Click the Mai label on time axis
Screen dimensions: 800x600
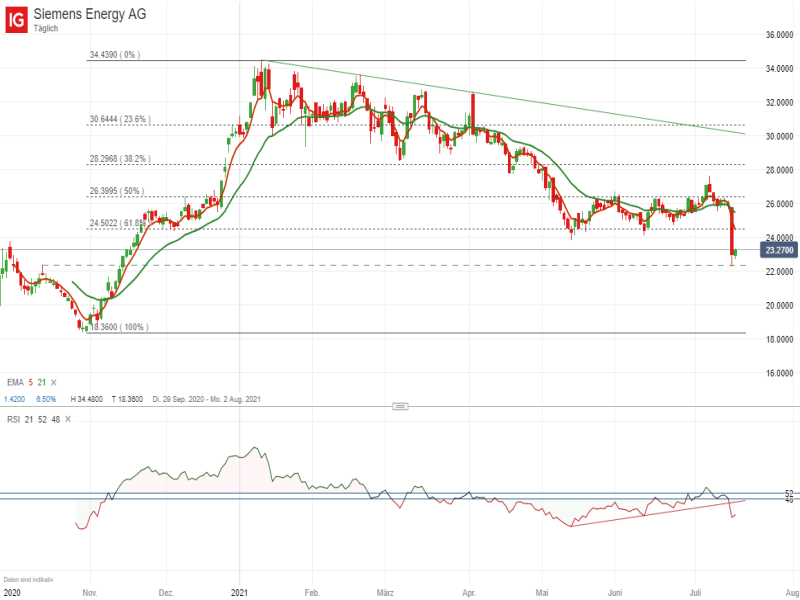542,593
